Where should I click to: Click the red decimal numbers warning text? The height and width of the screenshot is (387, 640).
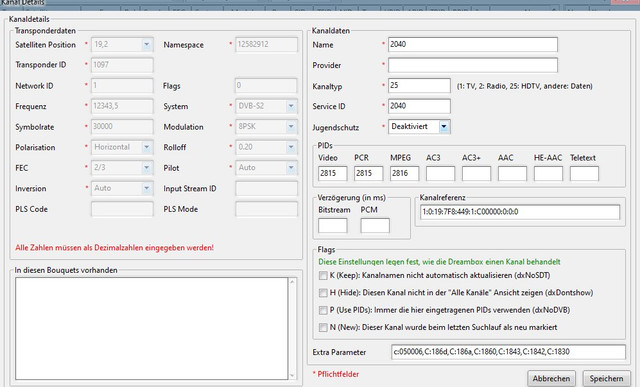click(114, 248)
